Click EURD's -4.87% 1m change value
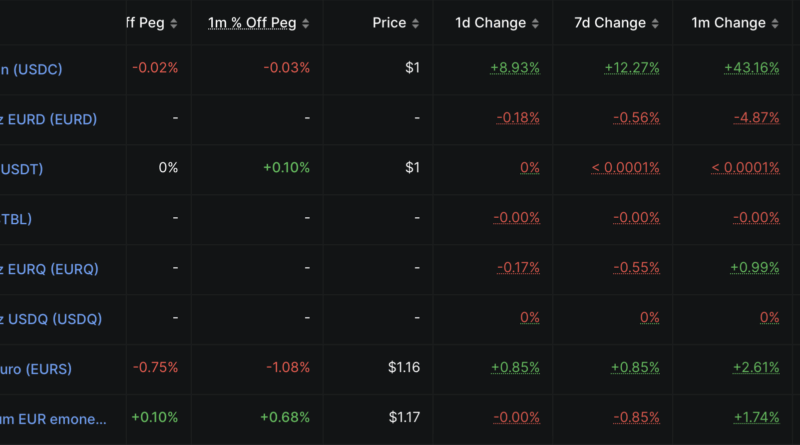The width and height of the screenshot is (800, 445). (756, 118)
